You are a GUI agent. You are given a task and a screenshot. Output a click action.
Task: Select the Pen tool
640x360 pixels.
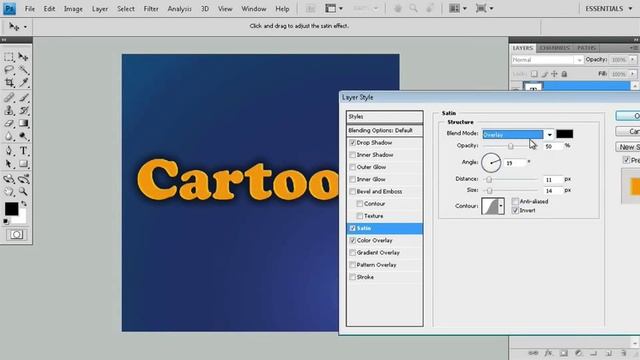coord(9,151)
